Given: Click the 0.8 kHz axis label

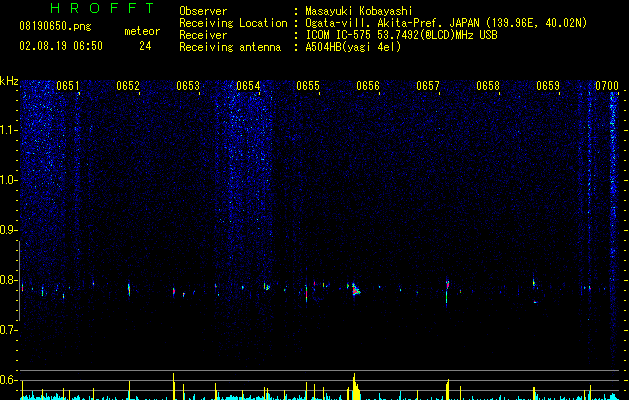Looking at the screenshot, I should [7, 280].
